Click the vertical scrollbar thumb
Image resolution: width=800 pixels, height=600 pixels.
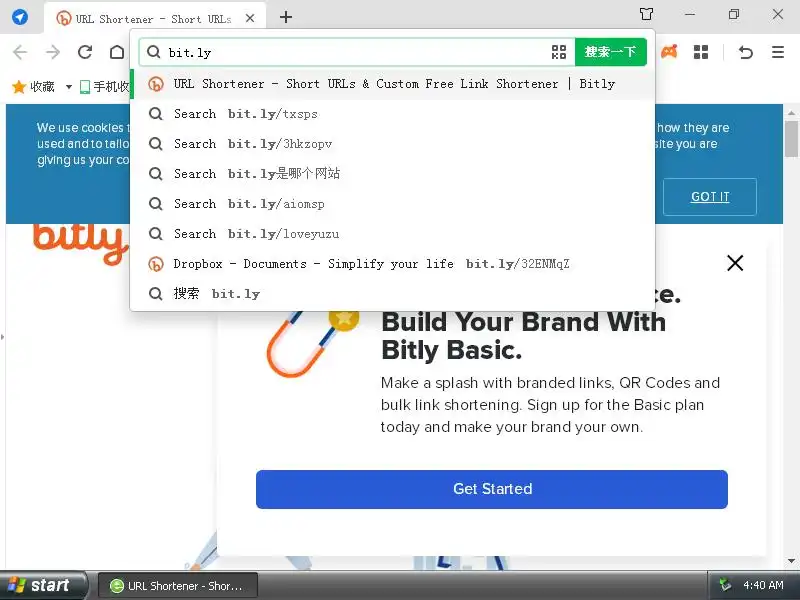tap(791, 139)
